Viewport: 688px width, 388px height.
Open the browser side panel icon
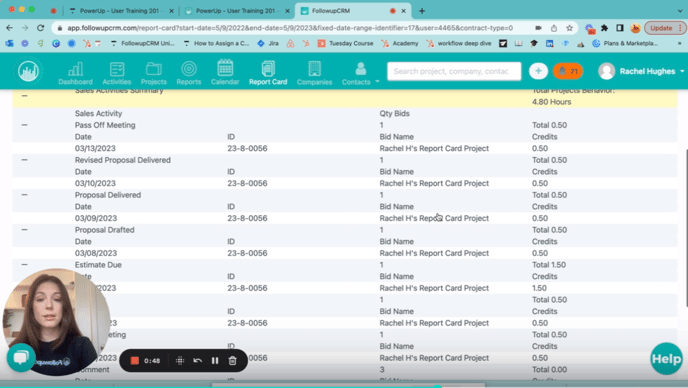[x=620, y=28]
